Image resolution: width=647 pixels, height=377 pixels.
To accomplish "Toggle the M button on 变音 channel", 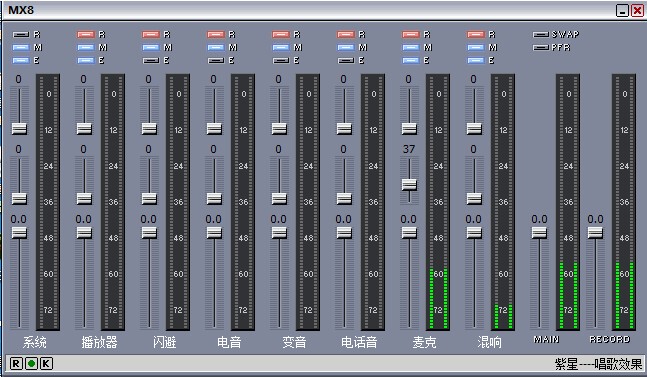I will pos(281,47).
